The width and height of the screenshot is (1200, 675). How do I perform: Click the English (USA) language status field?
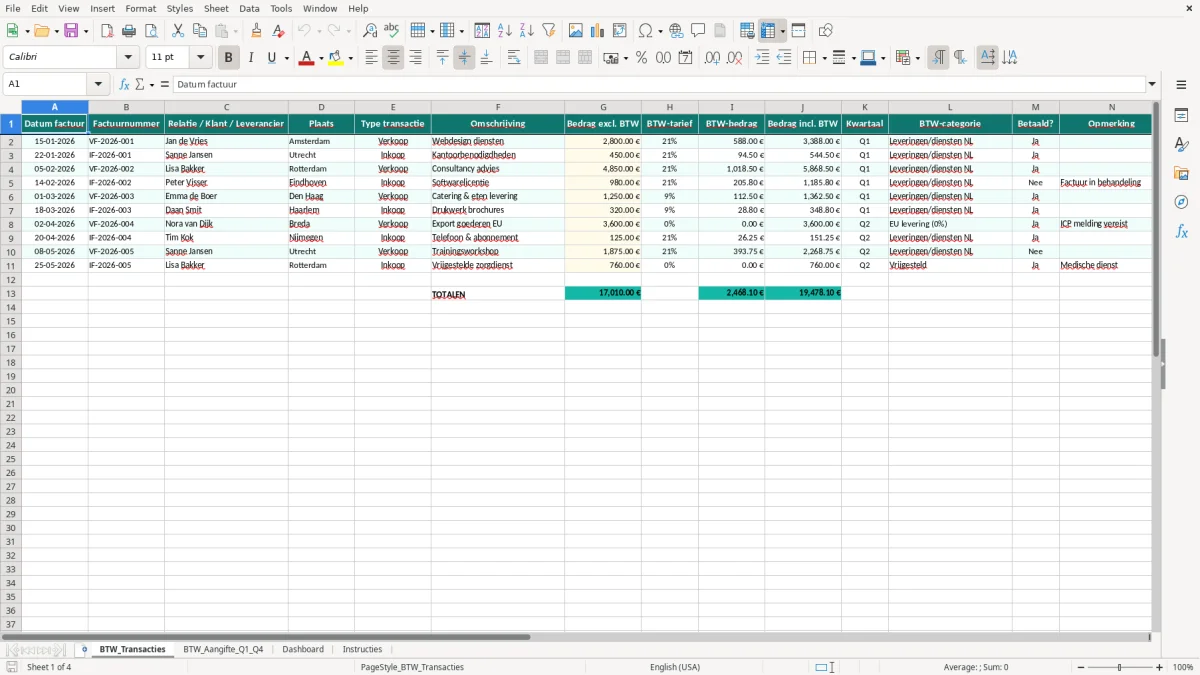tap(675, 667)
